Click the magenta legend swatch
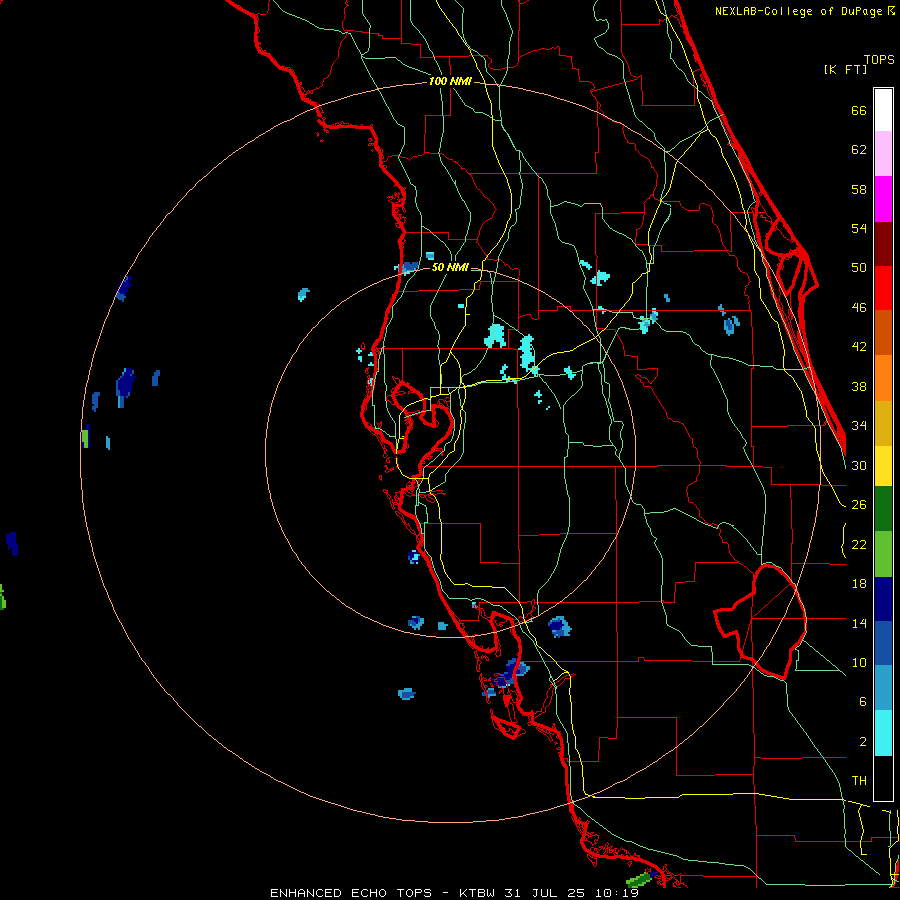Screen dimensions: 900x900 coord(883,199)
